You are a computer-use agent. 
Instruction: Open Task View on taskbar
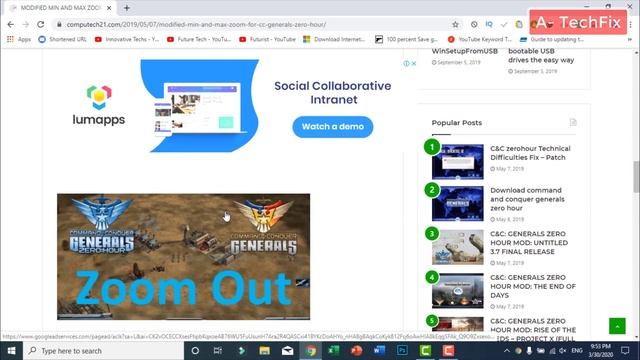pos(218,351)
